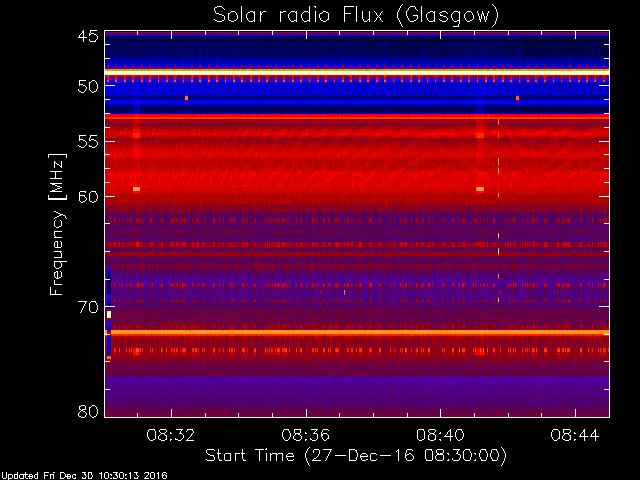Click the '08:36' time axis label
This screenshot has height=480, width=640.
point(305,435)
